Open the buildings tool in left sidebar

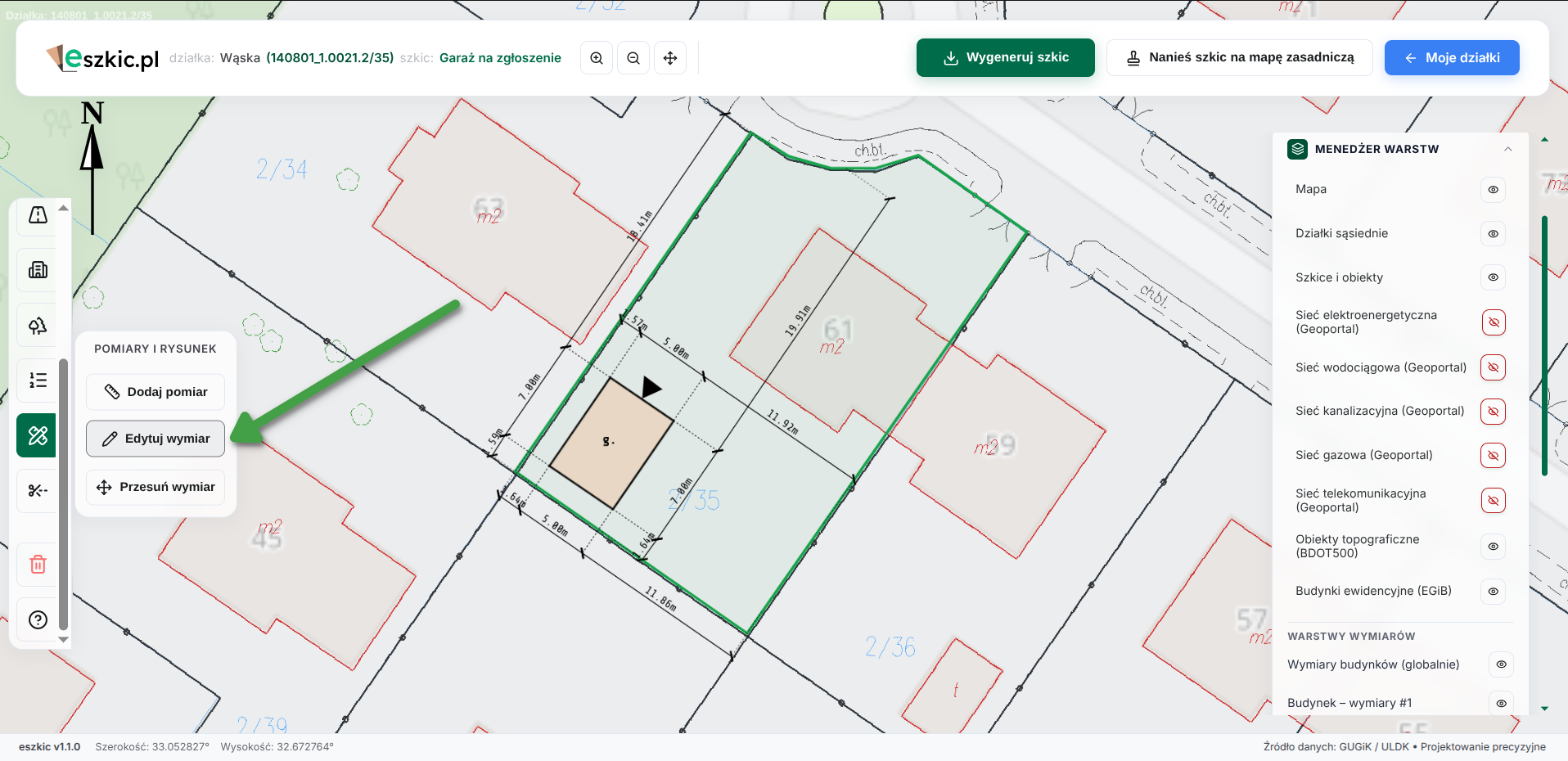pyautogui.click(x=38, y=270)
